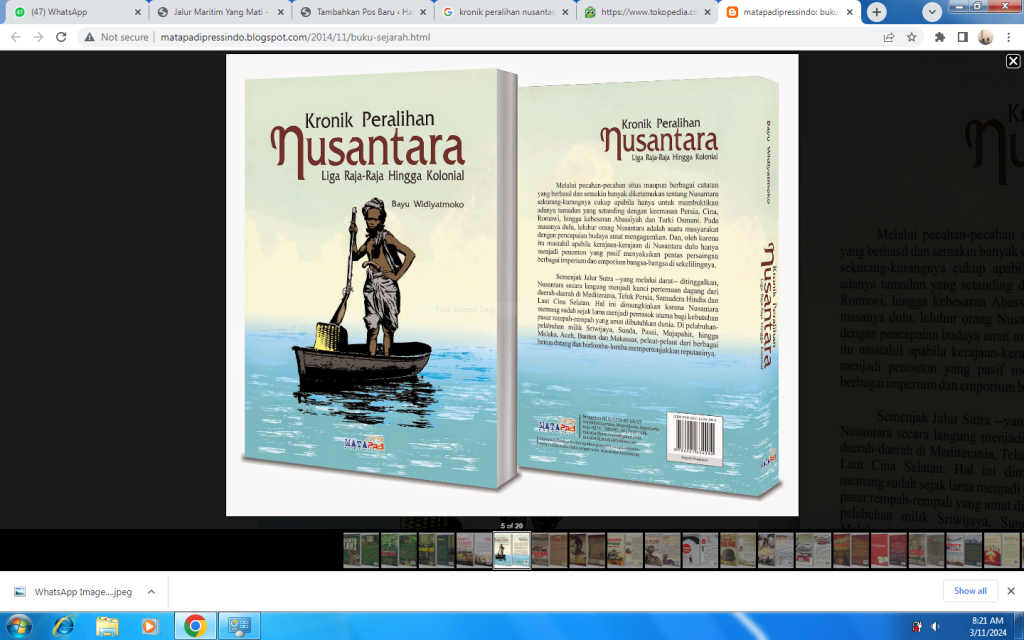Bookmark this page with the star icon

tap(912, 37)
